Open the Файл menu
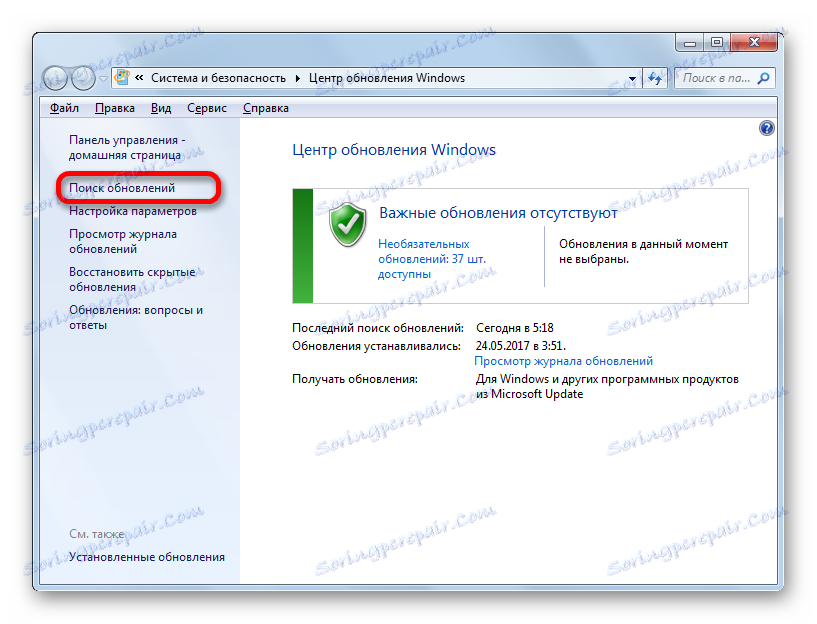This screenshot has width=817, height=624. [x=64, y=108]
